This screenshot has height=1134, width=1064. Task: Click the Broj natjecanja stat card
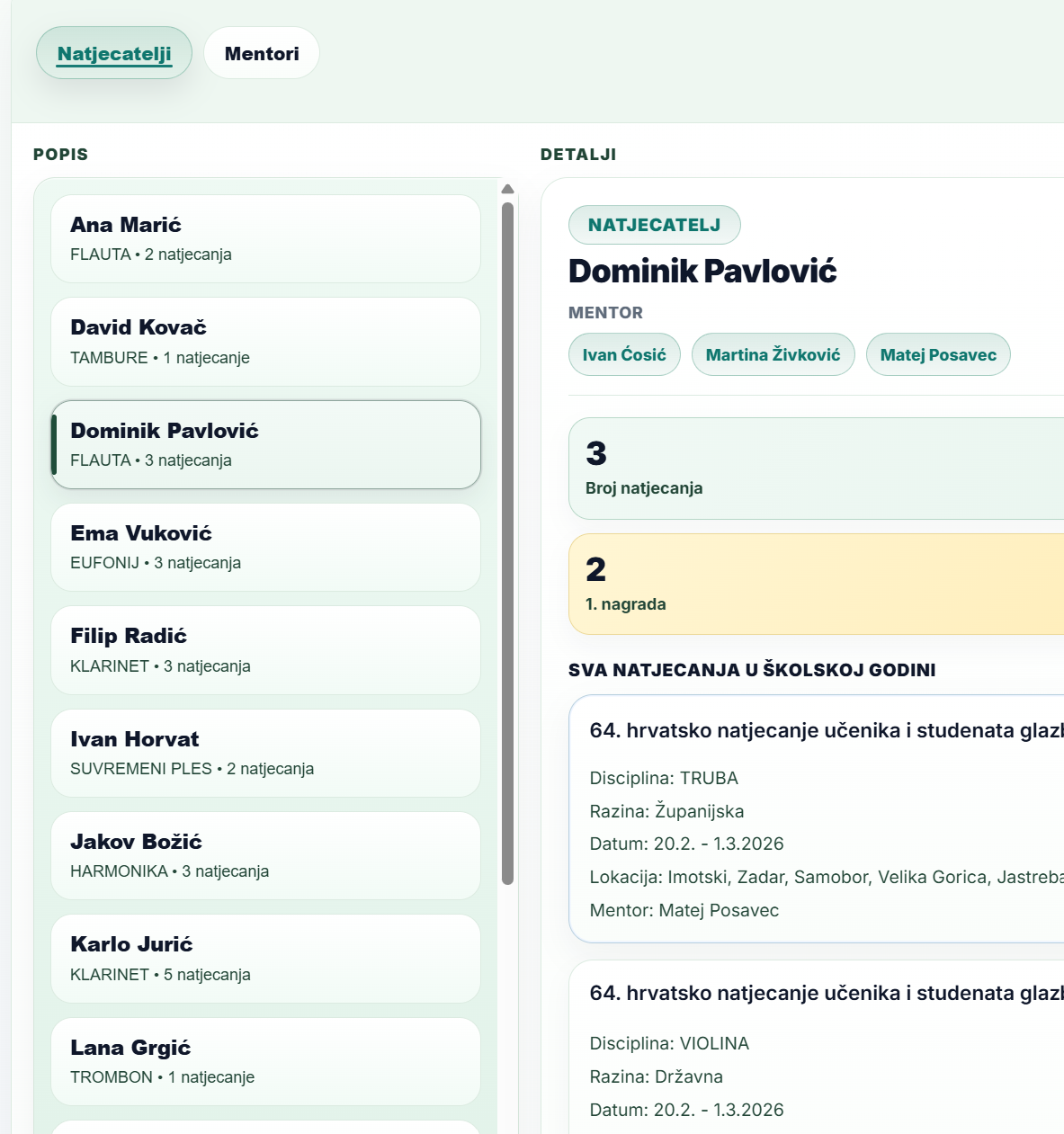(815, 469)
